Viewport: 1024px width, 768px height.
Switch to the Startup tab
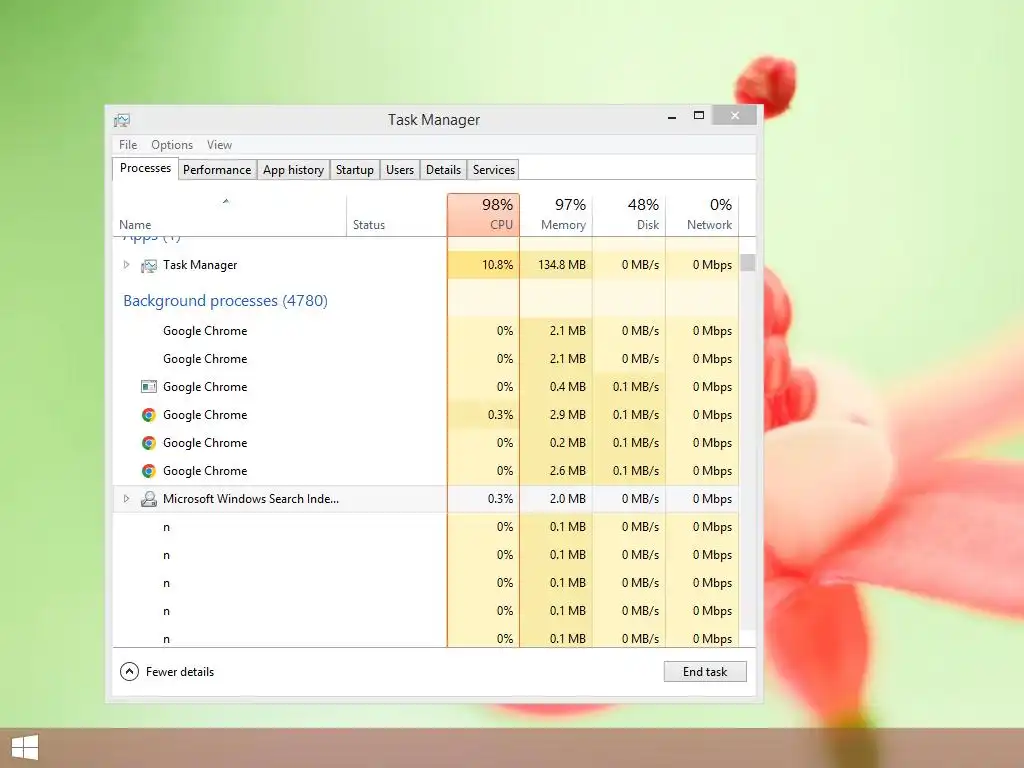[355, 170]
